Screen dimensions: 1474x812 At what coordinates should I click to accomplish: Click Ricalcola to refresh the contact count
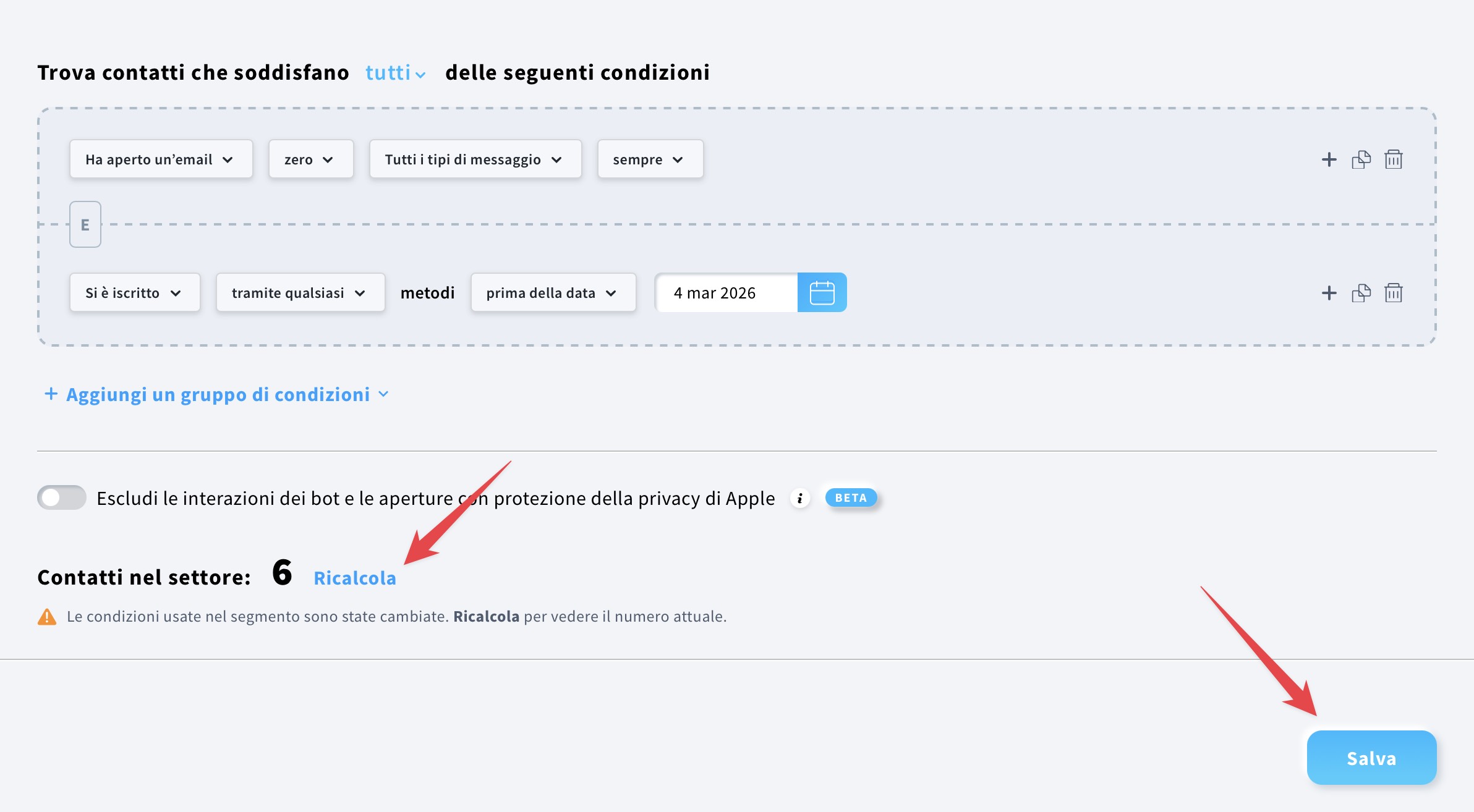coord(355,578)
